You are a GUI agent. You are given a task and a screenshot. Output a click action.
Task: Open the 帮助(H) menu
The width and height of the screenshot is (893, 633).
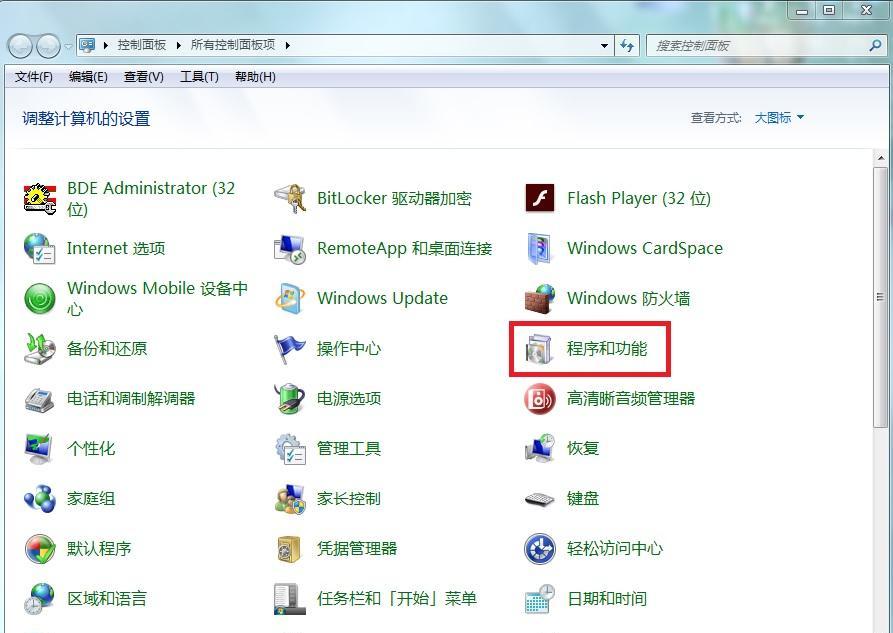tap(255, 76)
